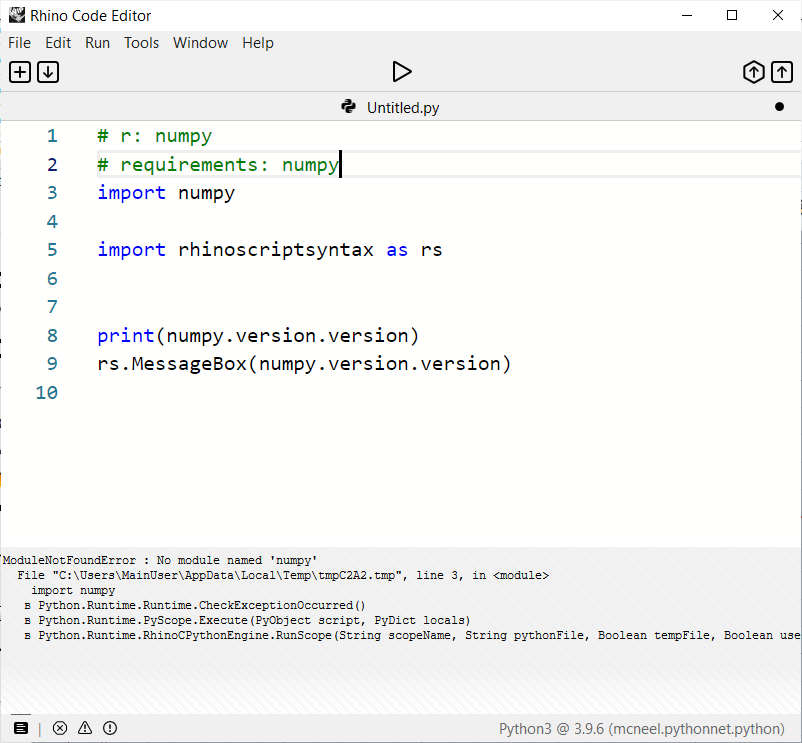Toggle line 2 by clicking its line number
Viewport: 802px width, 743px height.
(x=51, y=164)
